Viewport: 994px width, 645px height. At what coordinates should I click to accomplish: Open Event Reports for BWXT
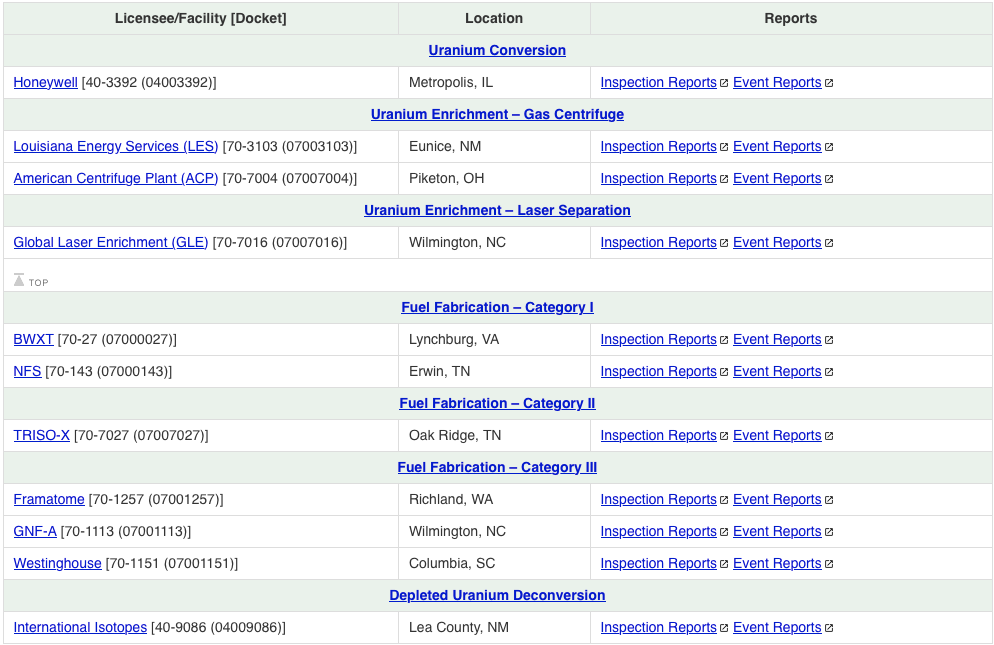tap(777, 339)
